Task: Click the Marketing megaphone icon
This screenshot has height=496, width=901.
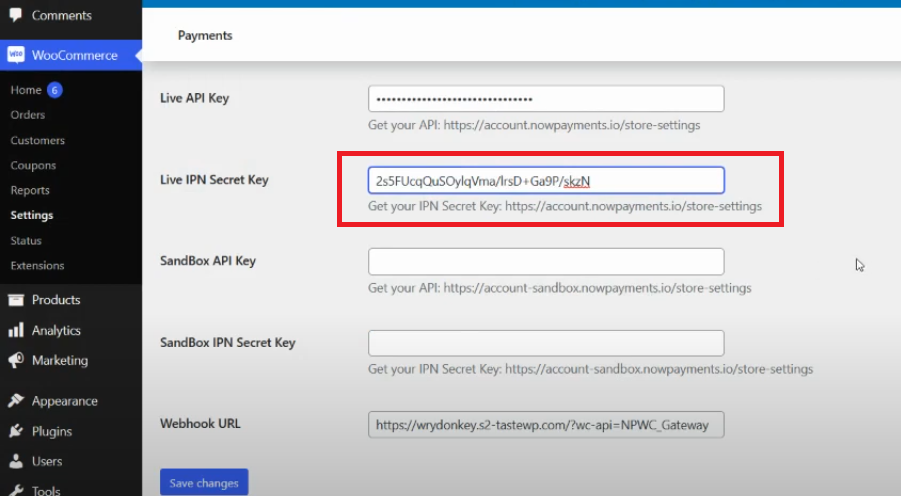Action: 16,360
